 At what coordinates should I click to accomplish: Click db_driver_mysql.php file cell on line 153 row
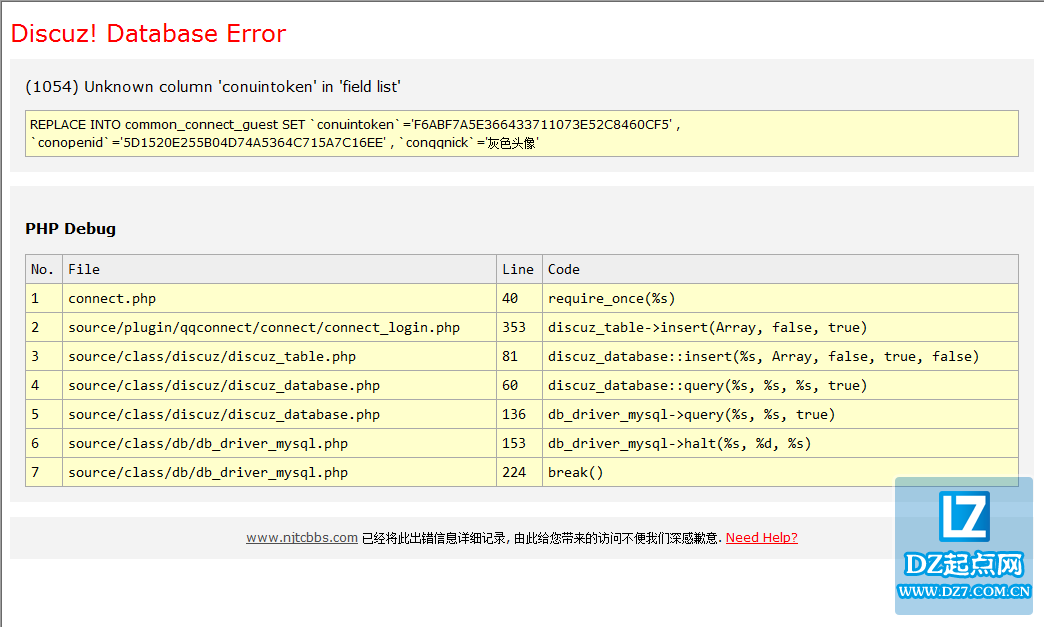tap(280, 443)
